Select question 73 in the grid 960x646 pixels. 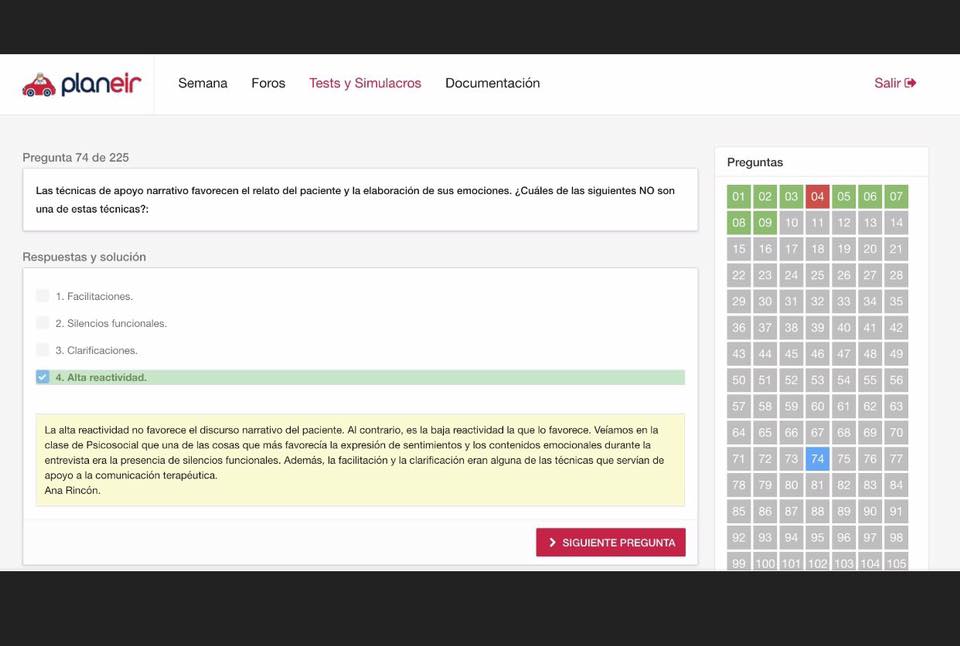tap(791, 459)
